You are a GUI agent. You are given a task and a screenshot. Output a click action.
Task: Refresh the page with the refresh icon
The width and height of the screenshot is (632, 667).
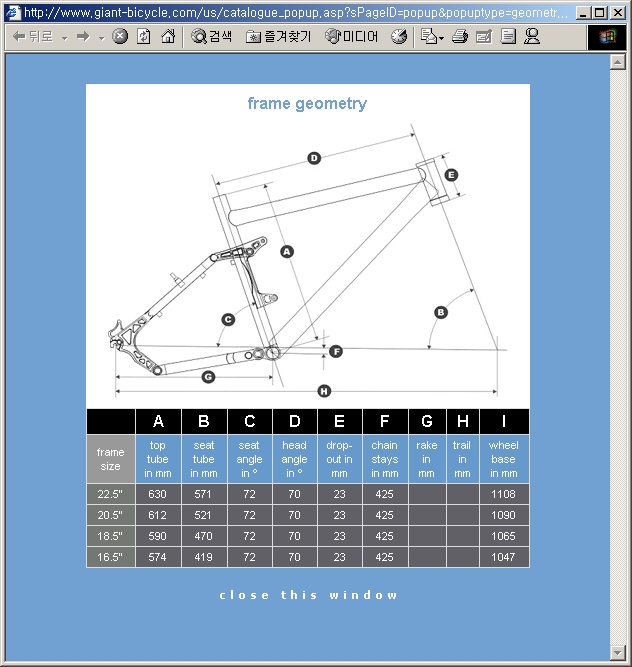click(144, 37)
